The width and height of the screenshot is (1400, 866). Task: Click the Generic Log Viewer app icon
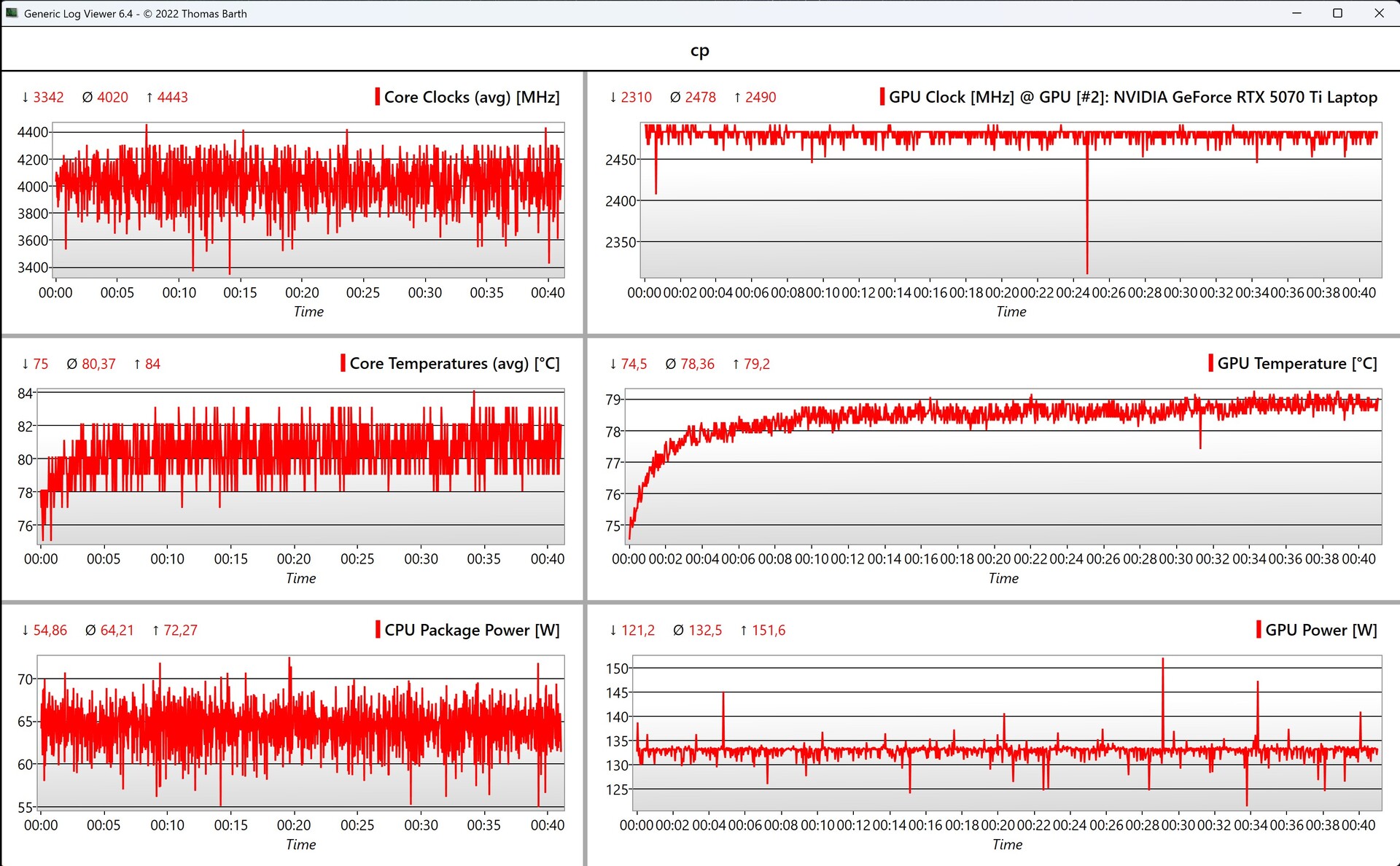pos(12,13)
